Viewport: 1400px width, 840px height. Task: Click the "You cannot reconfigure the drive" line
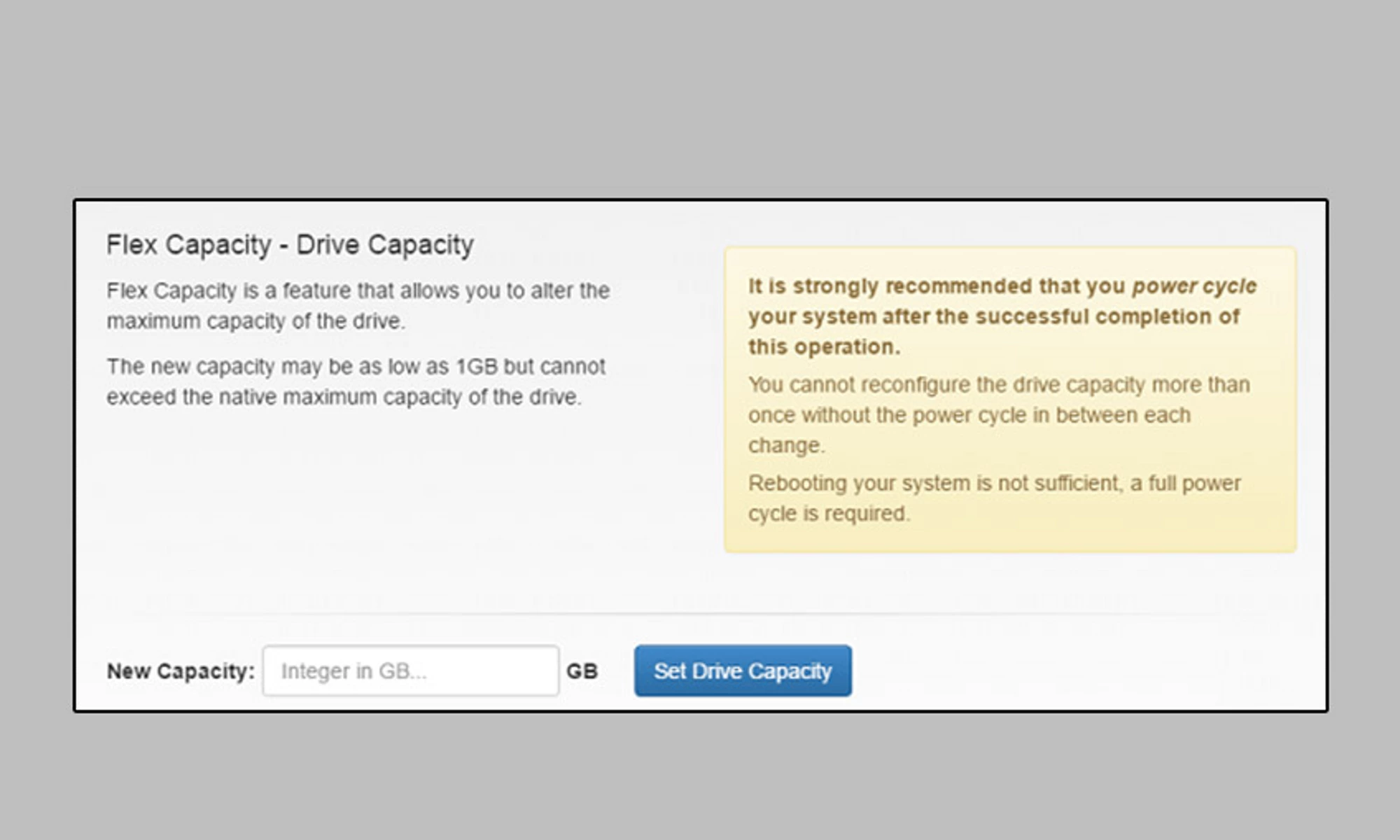coord(998,385)
